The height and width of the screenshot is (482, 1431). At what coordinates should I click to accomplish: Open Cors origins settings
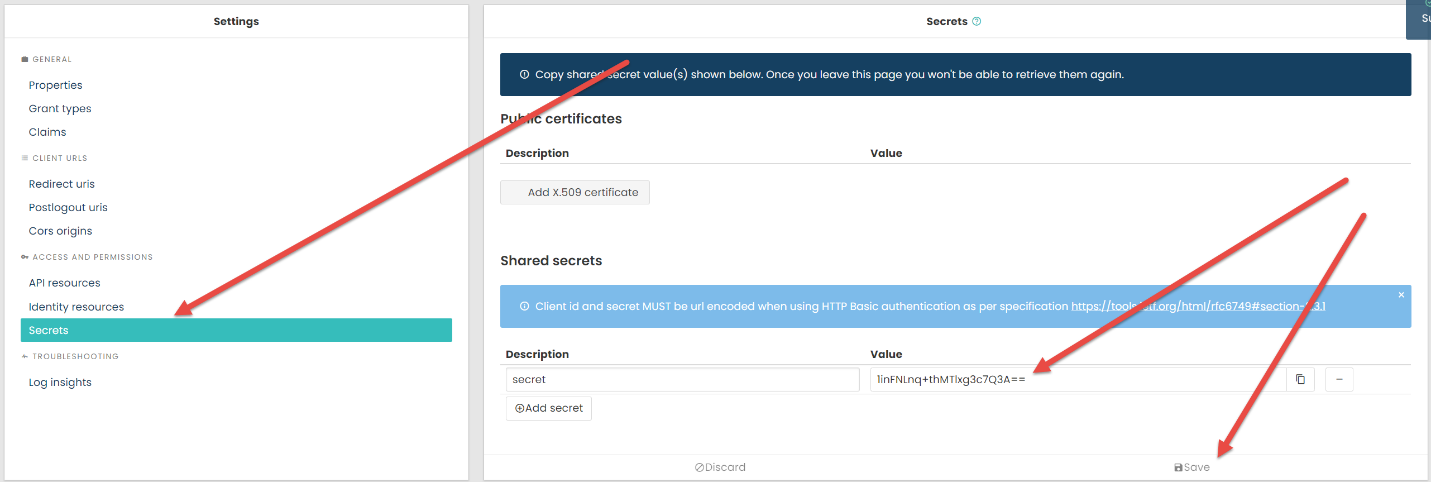point(60,231)
